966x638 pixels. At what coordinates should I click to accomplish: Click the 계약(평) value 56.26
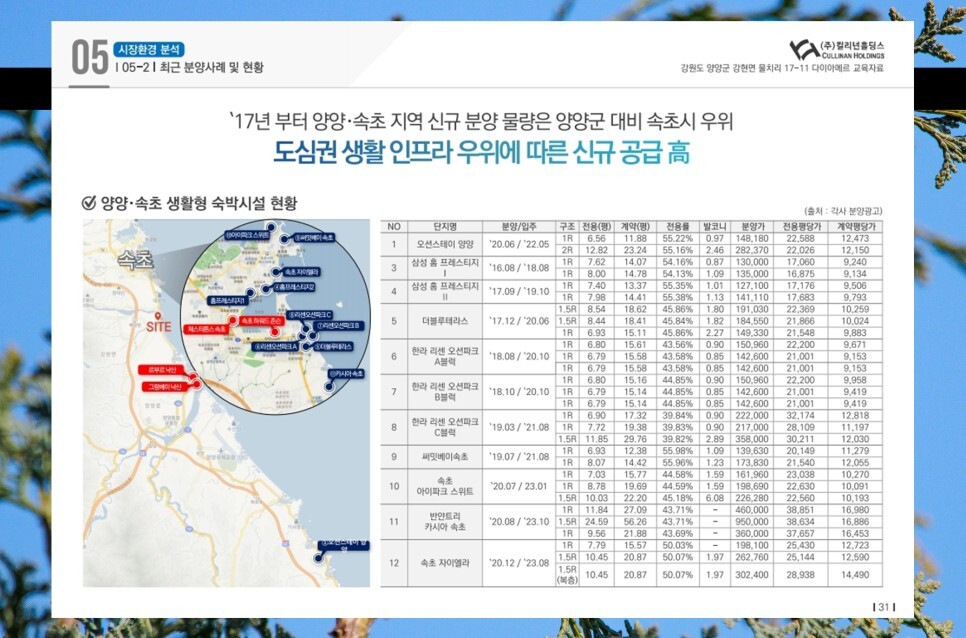tap(635, 522)
